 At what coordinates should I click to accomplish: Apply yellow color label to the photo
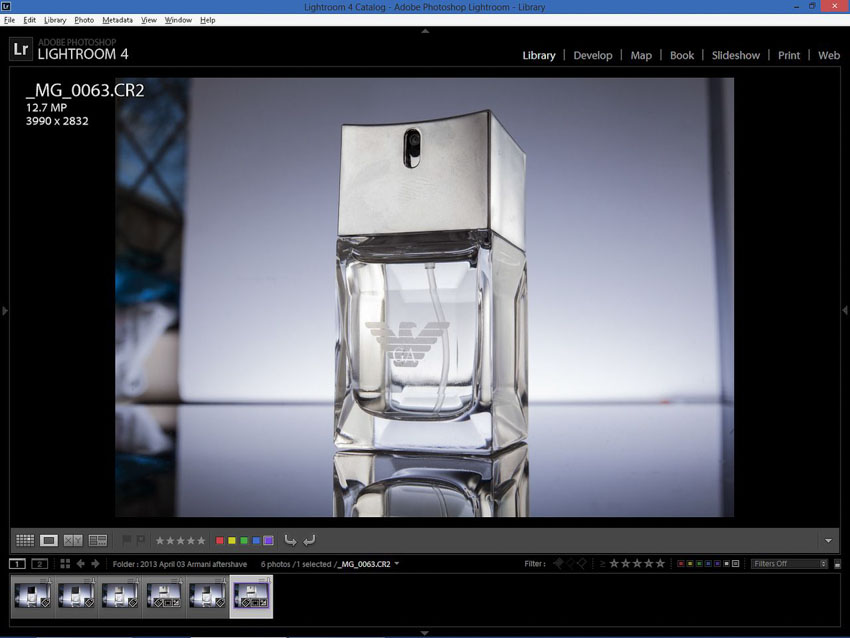click(x=232, y=540)
